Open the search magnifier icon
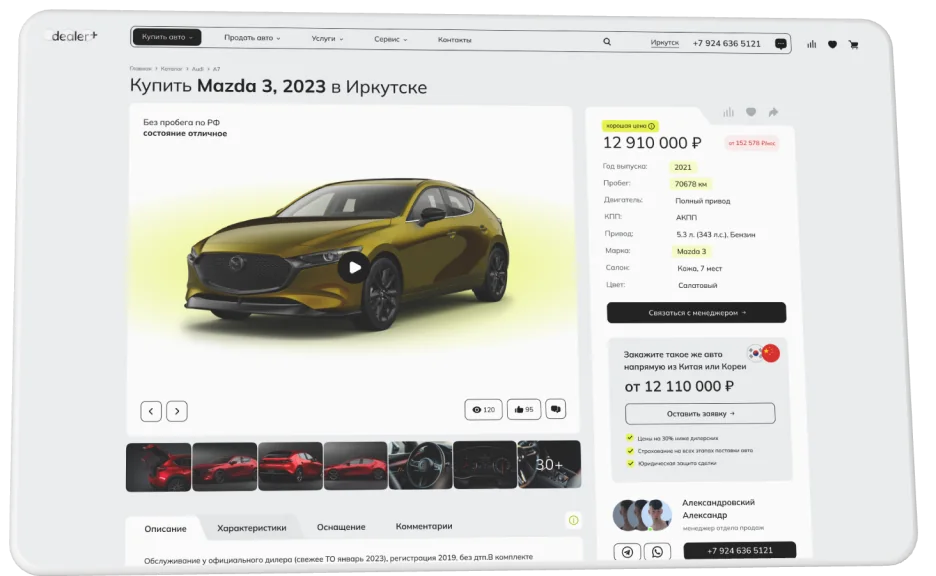 (x=606, y=42)
